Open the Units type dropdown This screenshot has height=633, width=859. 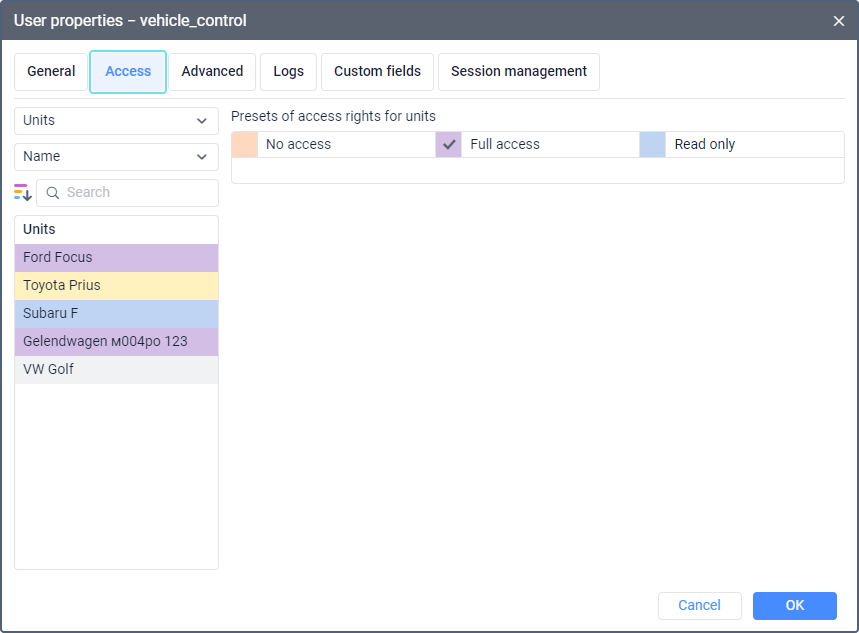(116, 120)
